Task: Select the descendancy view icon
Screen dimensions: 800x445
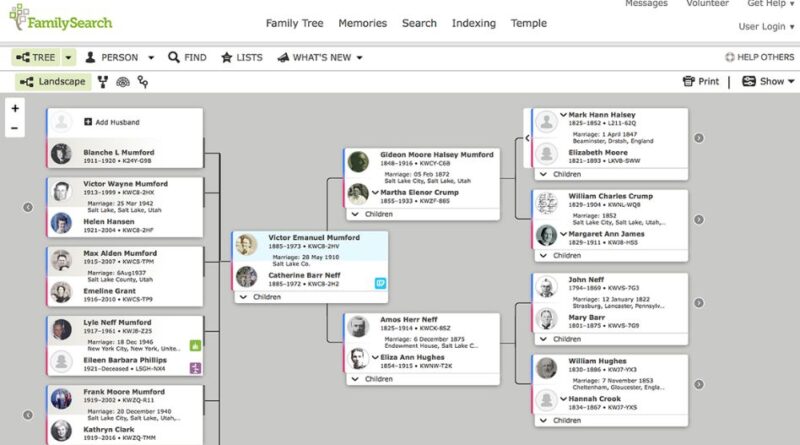Action: [143, 82]
